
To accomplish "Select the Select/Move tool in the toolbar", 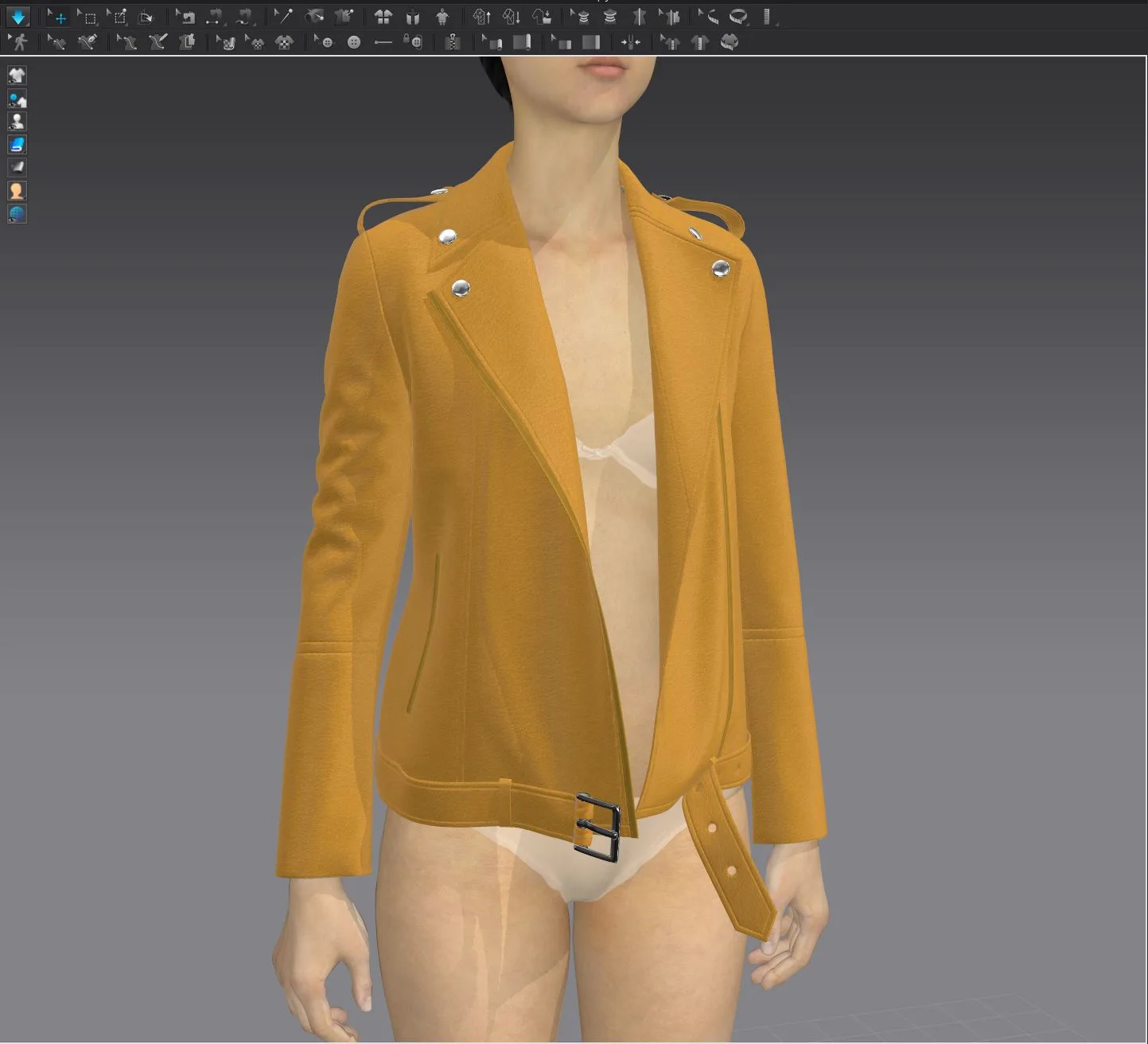I will [58, 18].
